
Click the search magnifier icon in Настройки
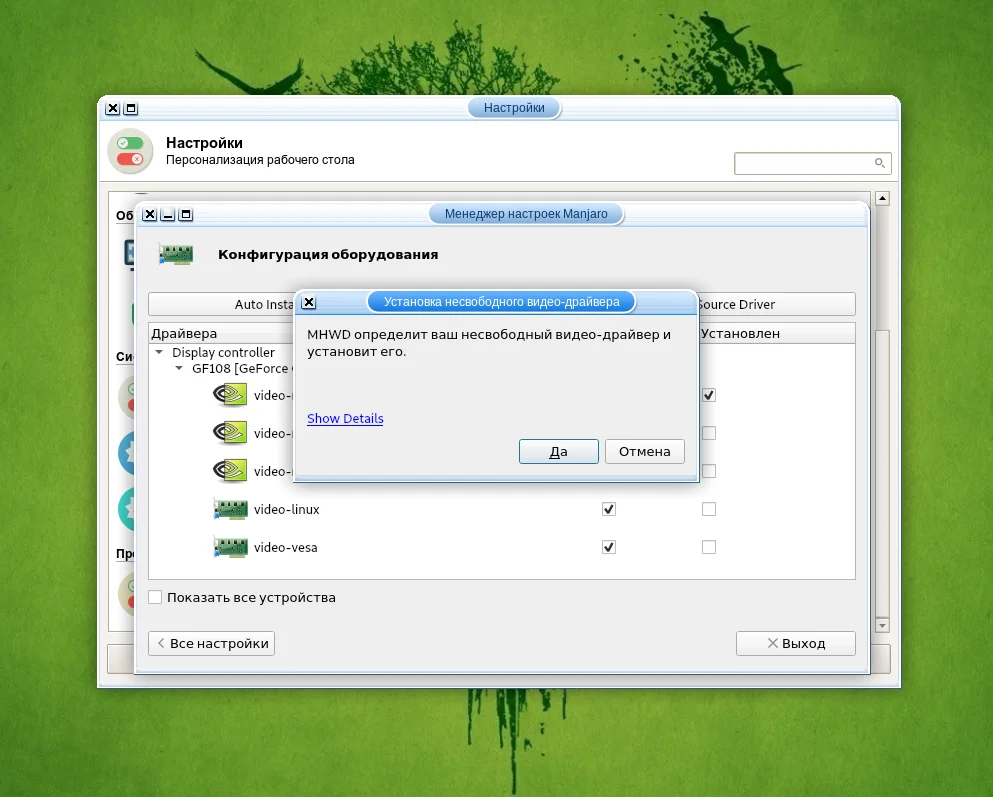coord(880,163)
